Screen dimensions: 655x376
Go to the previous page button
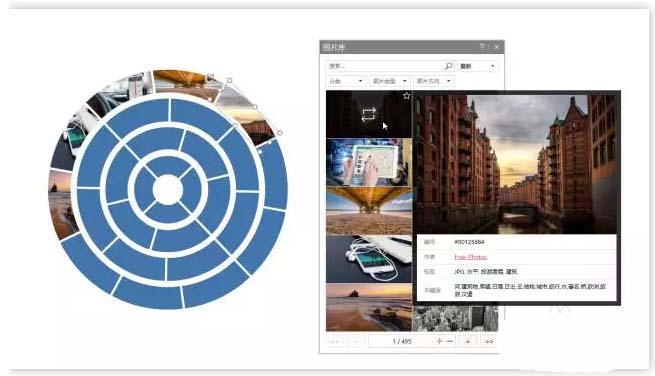pos(356,341)
